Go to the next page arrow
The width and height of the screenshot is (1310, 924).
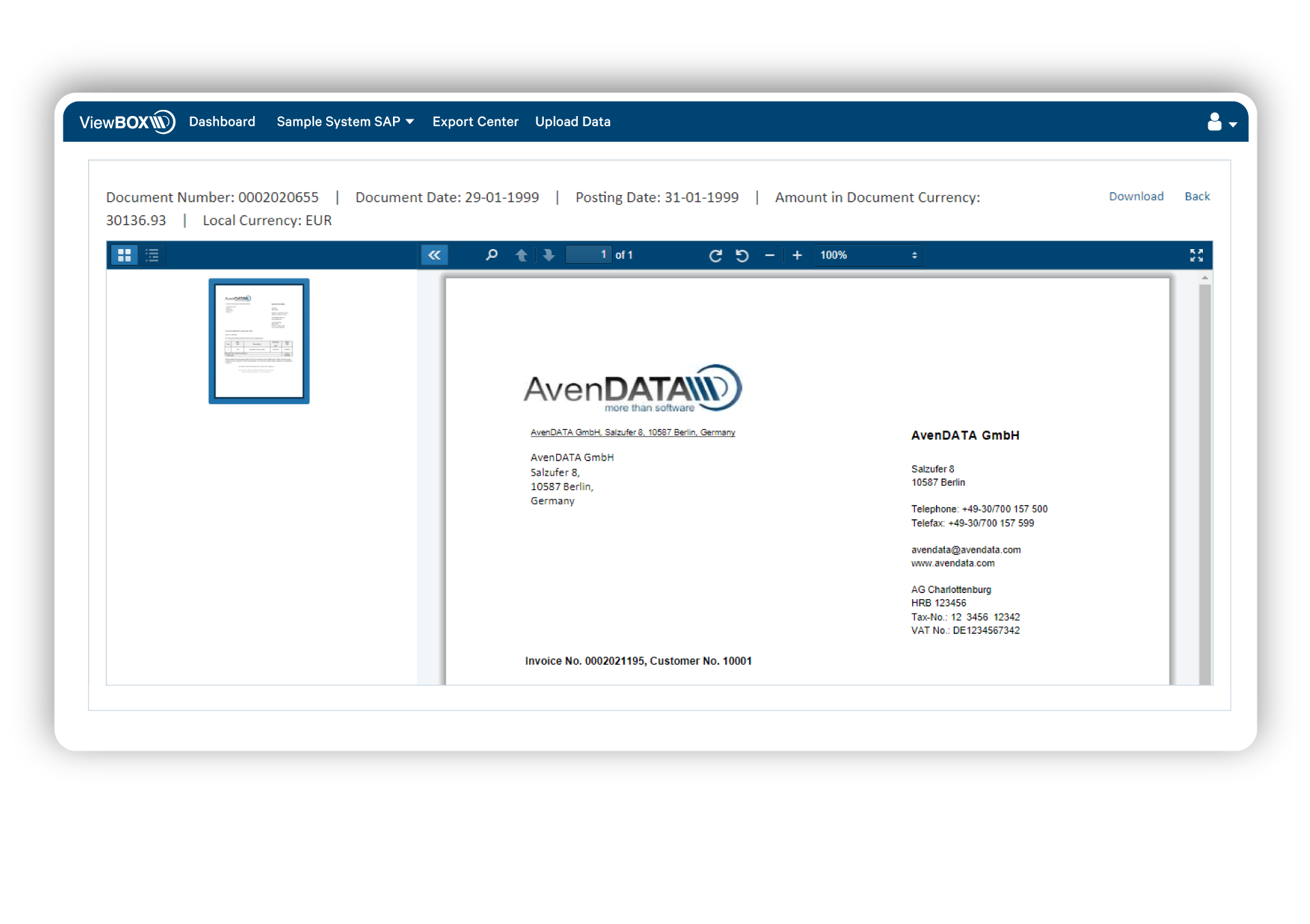click(x=549, y=255)
